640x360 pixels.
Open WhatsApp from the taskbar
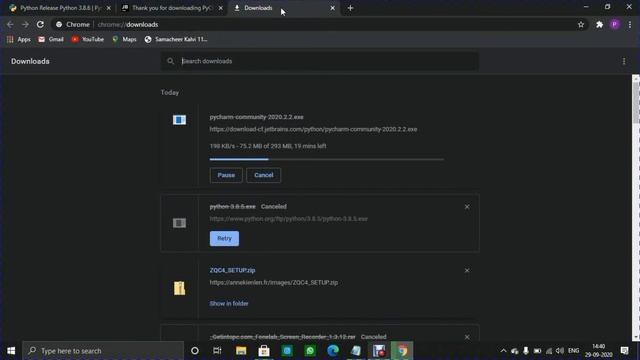310,351
